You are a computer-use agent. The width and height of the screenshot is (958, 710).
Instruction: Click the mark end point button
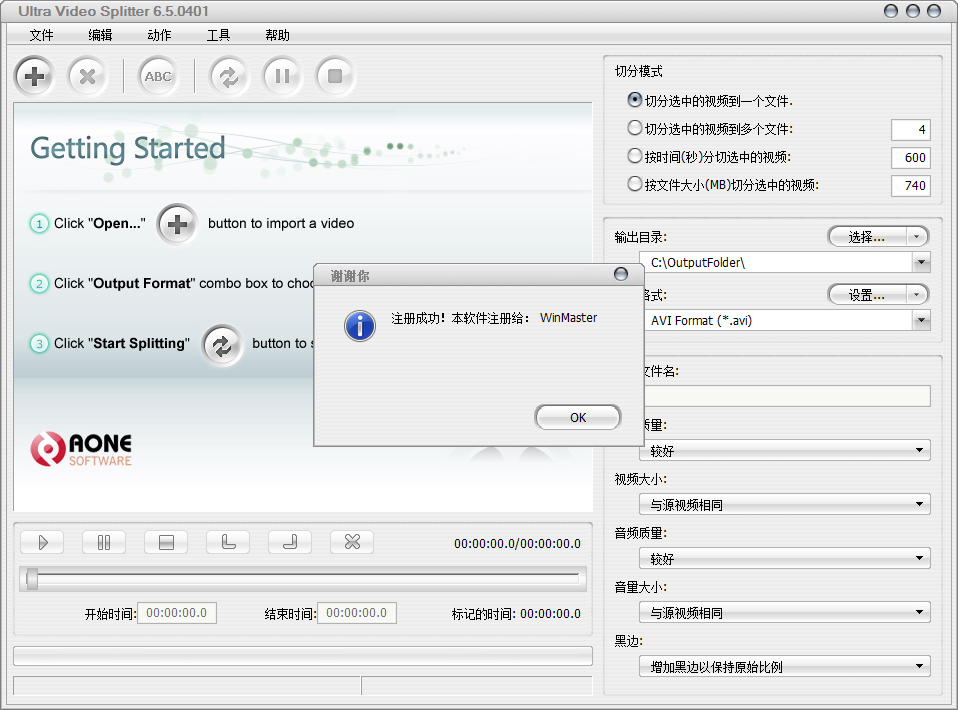click(x=290, y=543)
